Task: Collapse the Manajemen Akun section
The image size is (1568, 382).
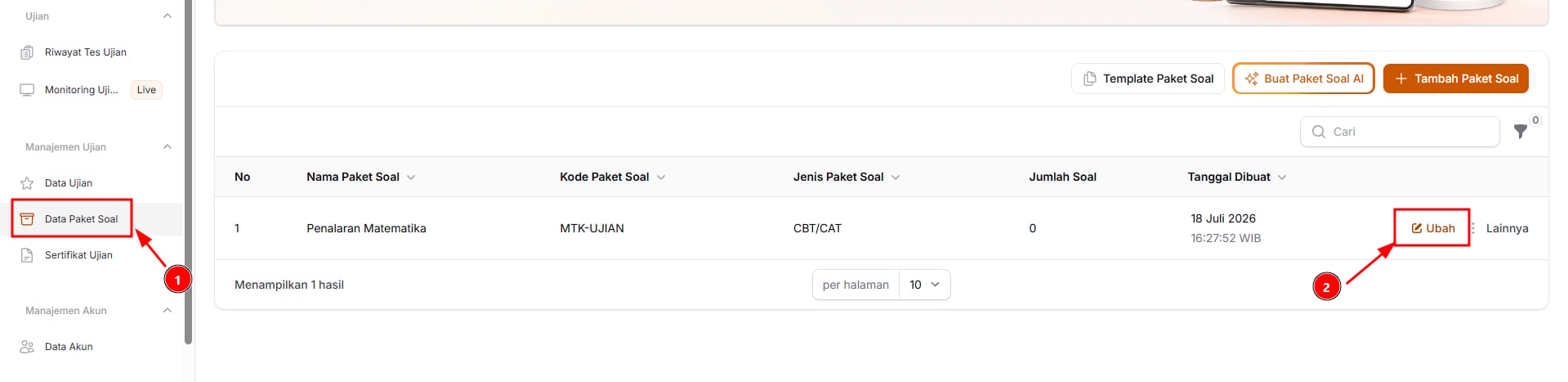Action: point(168,311)
